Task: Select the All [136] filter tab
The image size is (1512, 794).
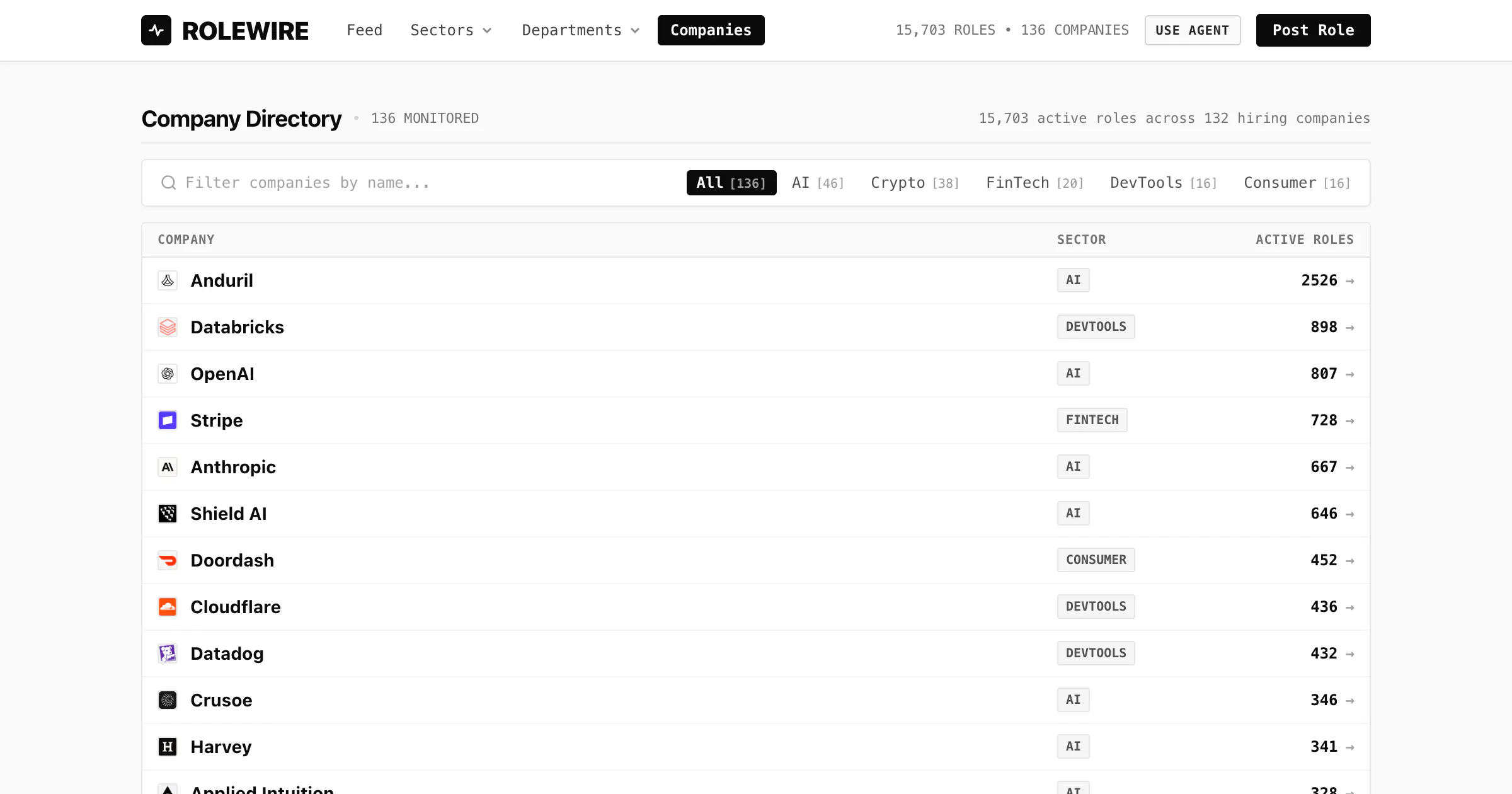Action: coord(731,183)
